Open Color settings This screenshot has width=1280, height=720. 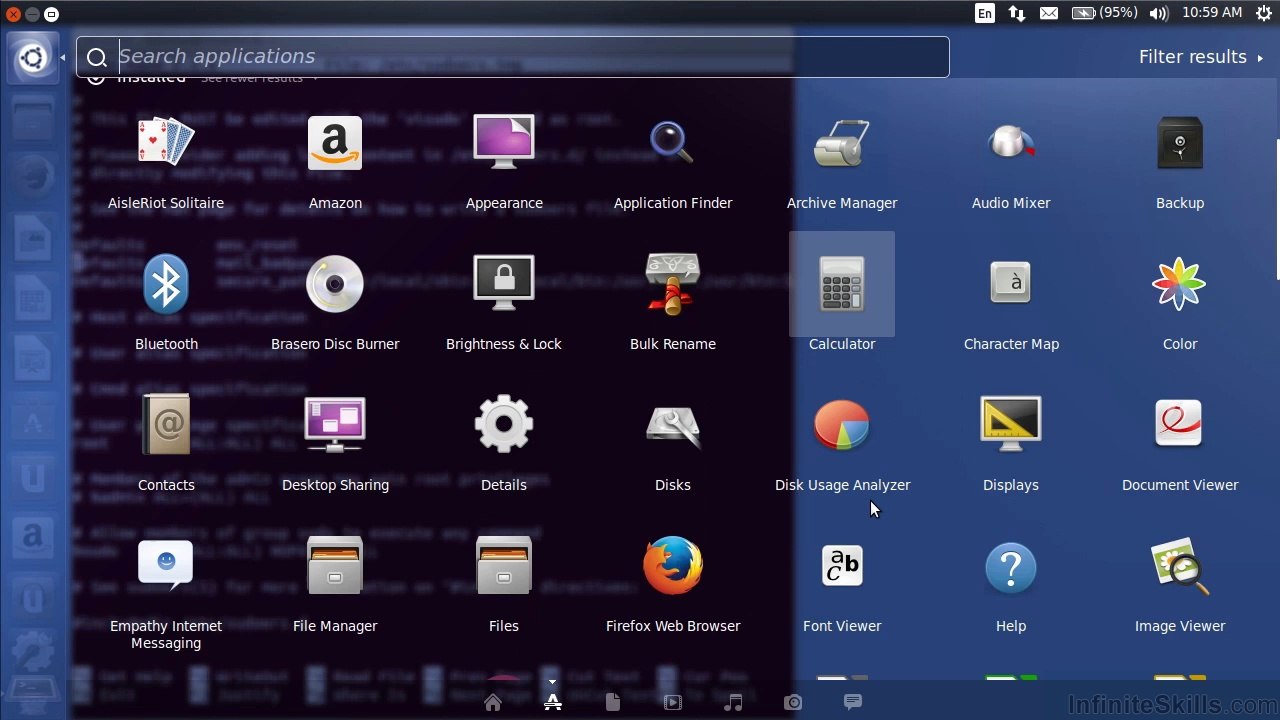(x=1180, y=302)
